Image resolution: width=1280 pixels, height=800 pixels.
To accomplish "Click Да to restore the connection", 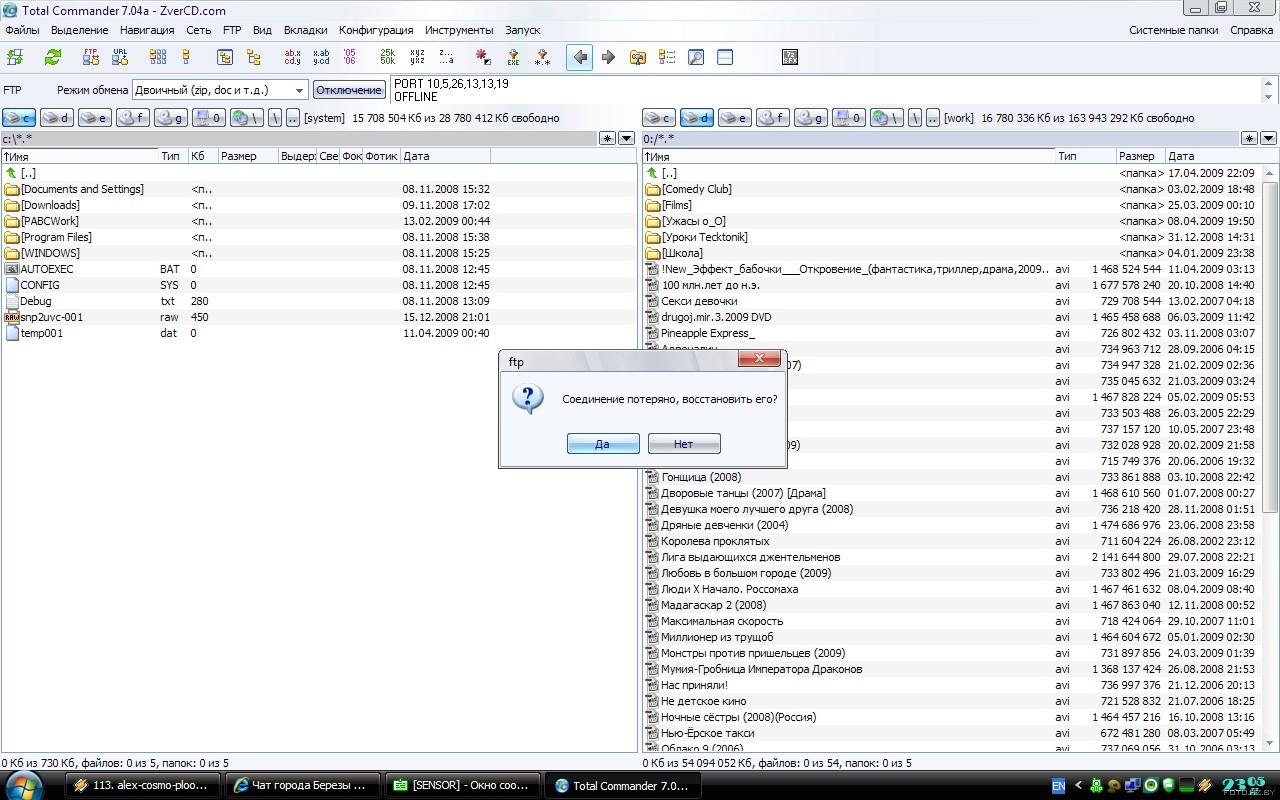I will coord(603,443).
